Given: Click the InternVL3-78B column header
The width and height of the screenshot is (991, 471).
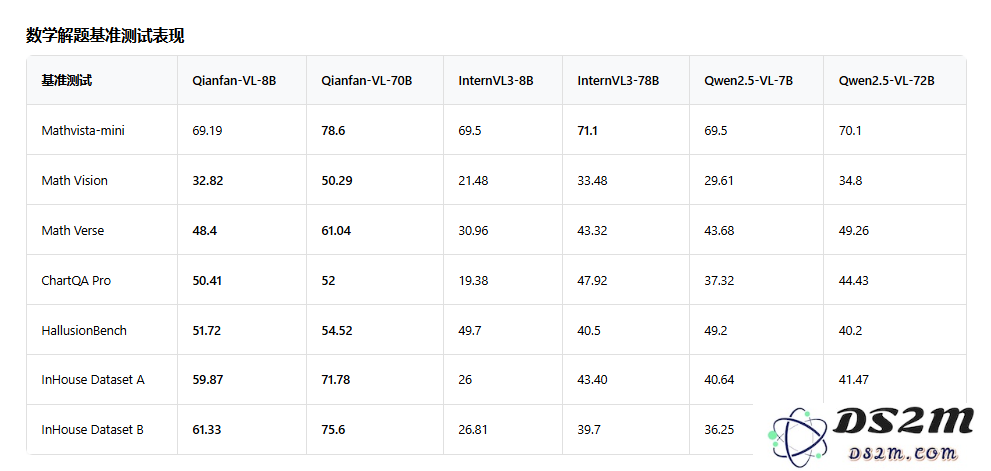Looking at the screenshot, I should 618,80.
